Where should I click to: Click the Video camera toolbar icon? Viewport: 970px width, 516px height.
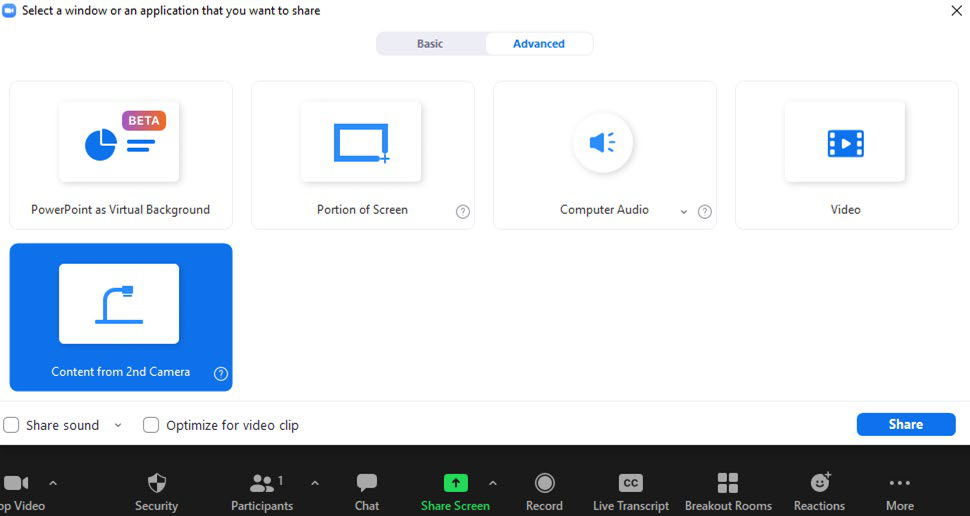tap(17, 483)
